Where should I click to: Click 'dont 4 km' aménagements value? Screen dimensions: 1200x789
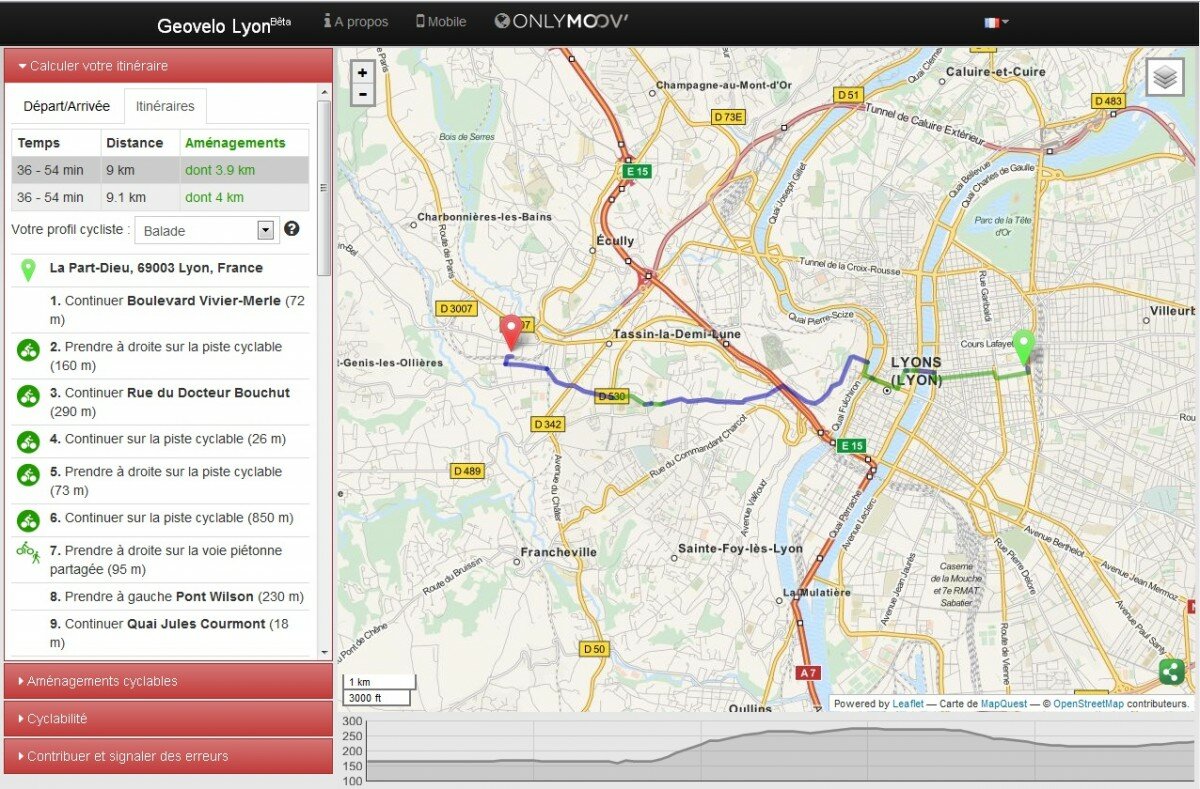(214, 197)
